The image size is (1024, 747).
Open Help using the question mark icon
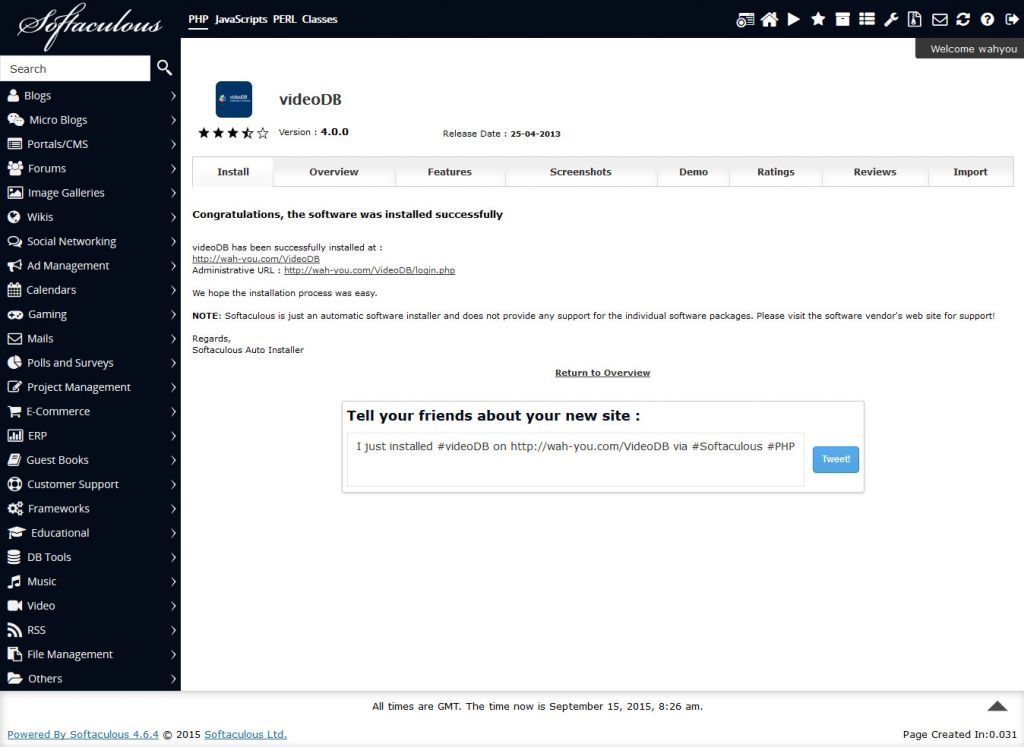click(987, 19)
